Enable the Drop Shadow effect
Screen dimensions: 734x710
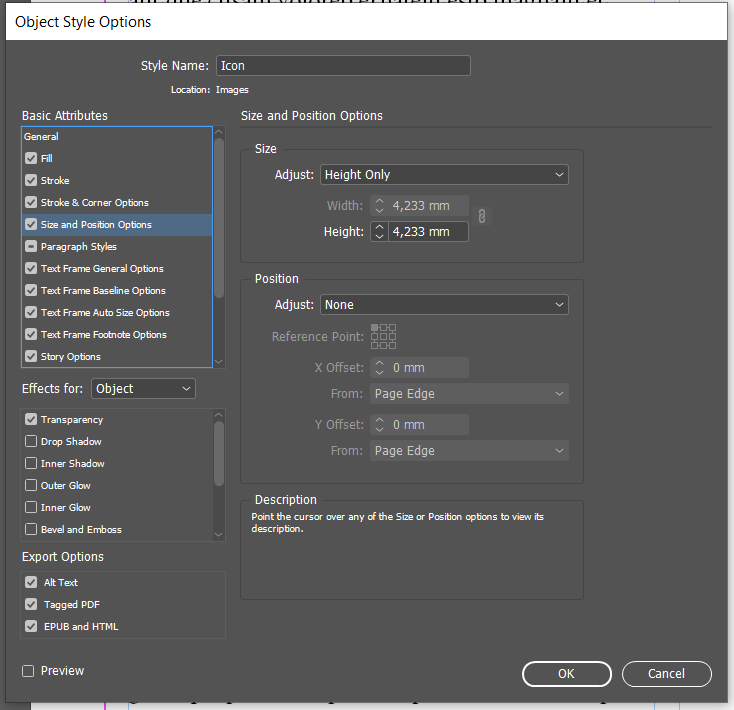click(x=31, y=441)
